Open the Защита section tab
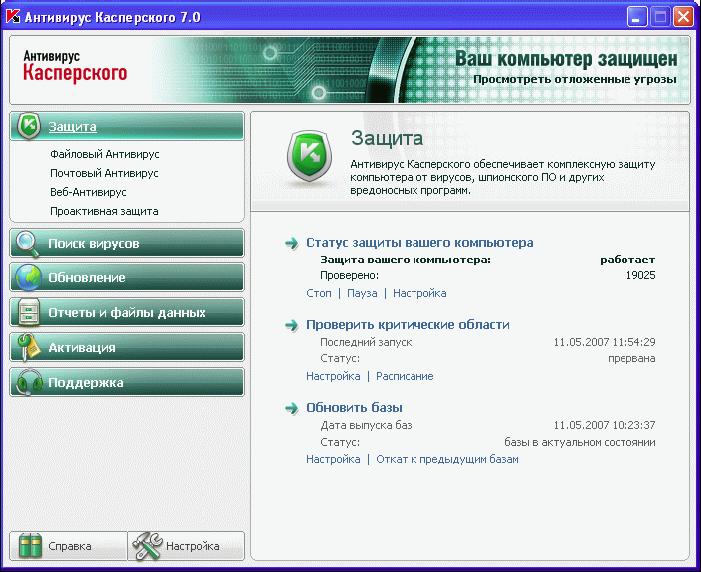The image size is (701, 572). tap(127, 127)
